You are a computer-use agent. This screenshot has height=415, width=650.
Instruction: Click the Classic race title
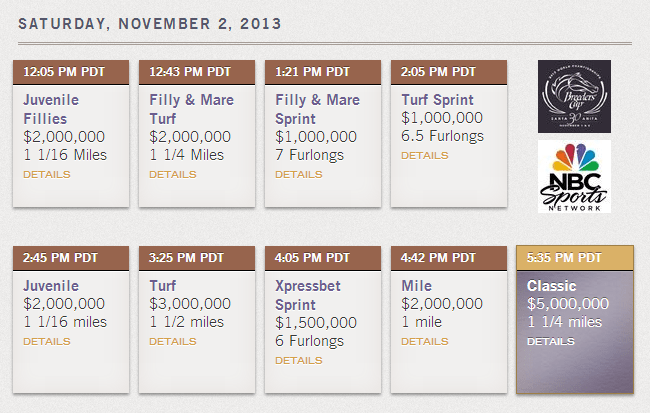click(x=552, y=286)
